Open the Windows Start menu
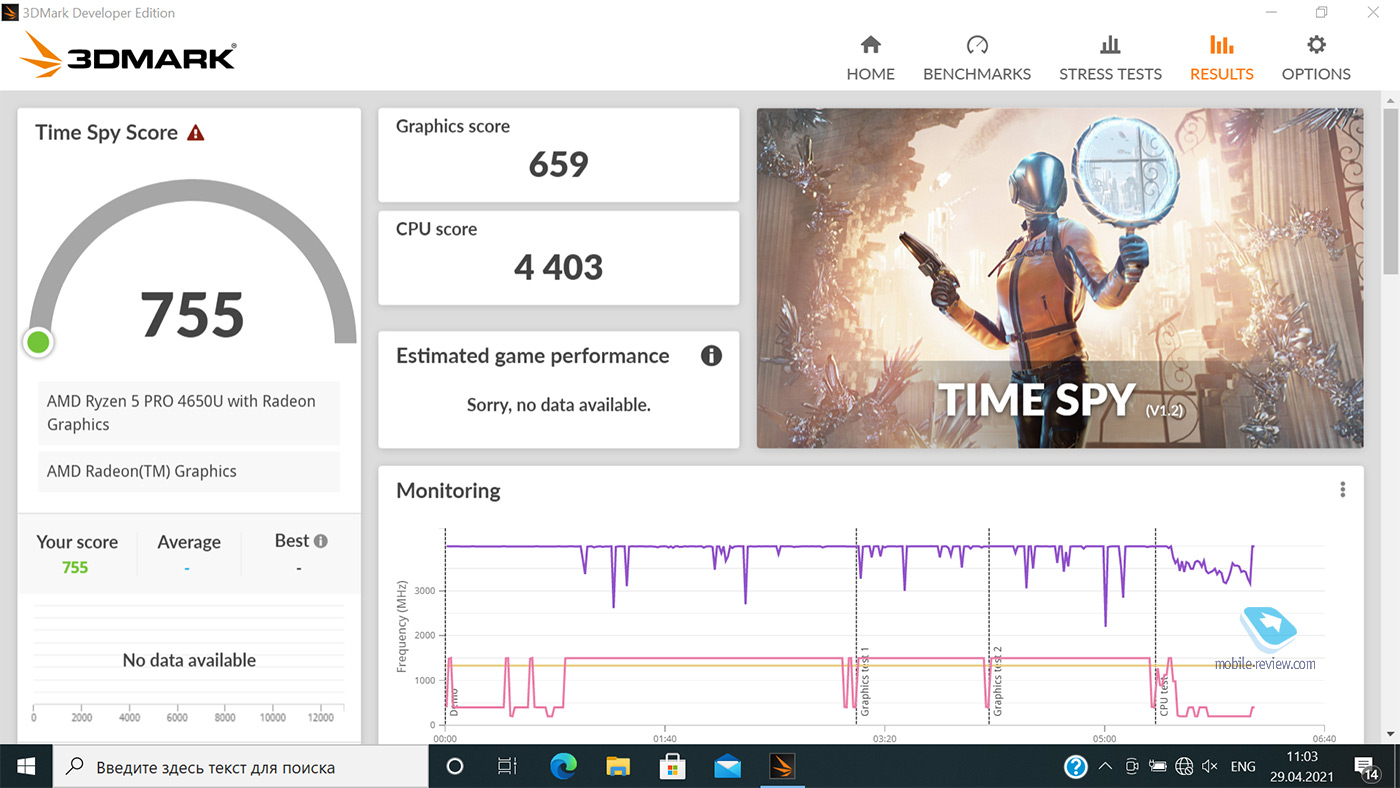 [x=25, y=767]
